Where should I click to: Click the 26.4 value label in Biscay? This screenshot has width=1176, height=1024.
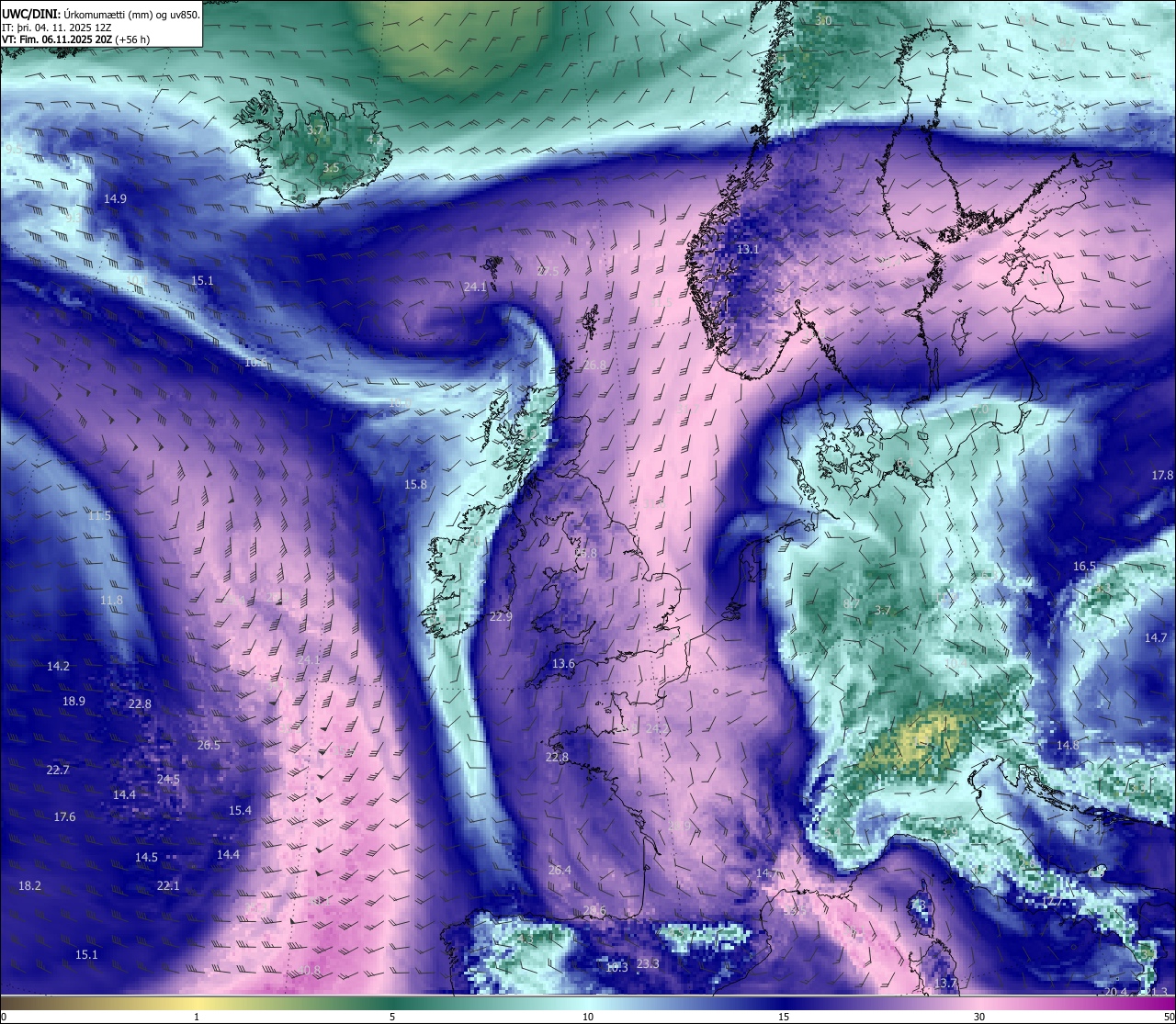(x=560, y=871)
